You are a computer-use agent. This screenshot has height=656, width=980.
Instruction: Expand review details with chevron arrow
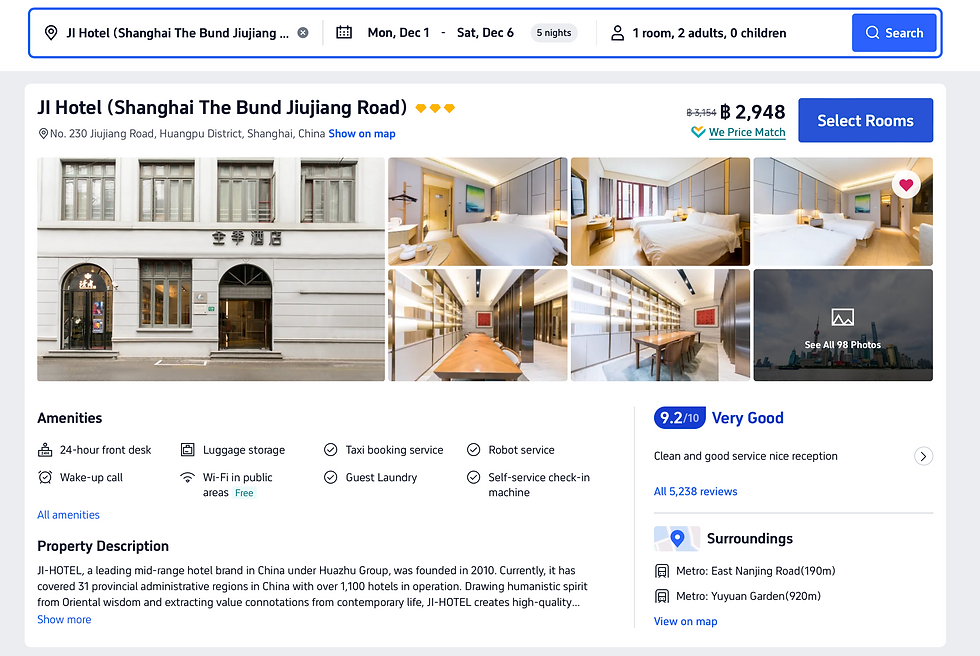923,457
